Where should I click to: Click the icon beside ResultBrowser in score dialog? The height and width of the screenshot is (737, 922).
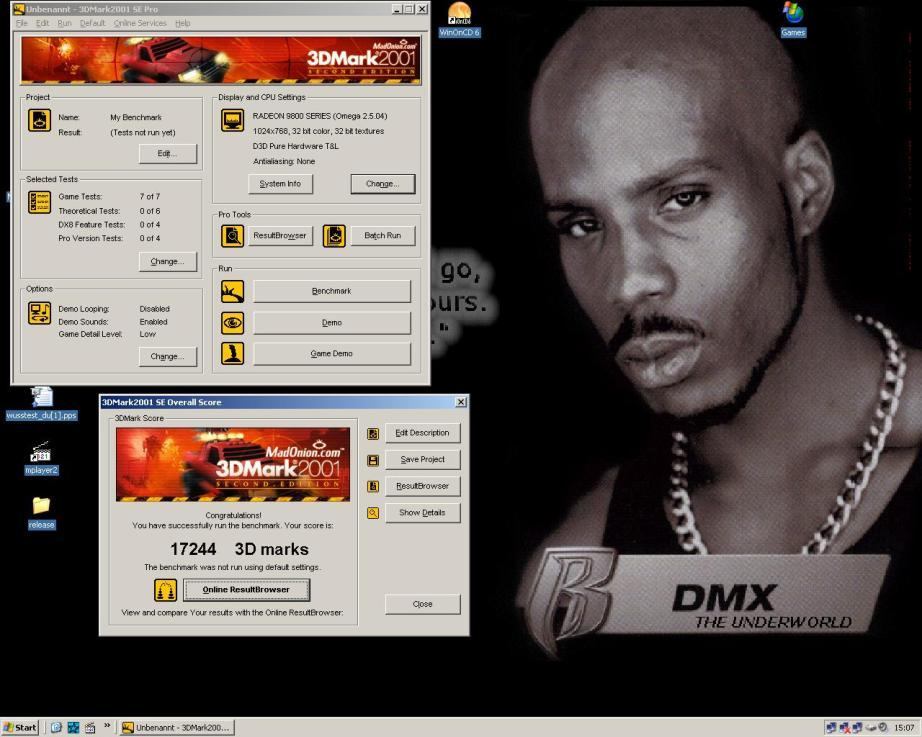pyautogui.click(x=373, y=486)
